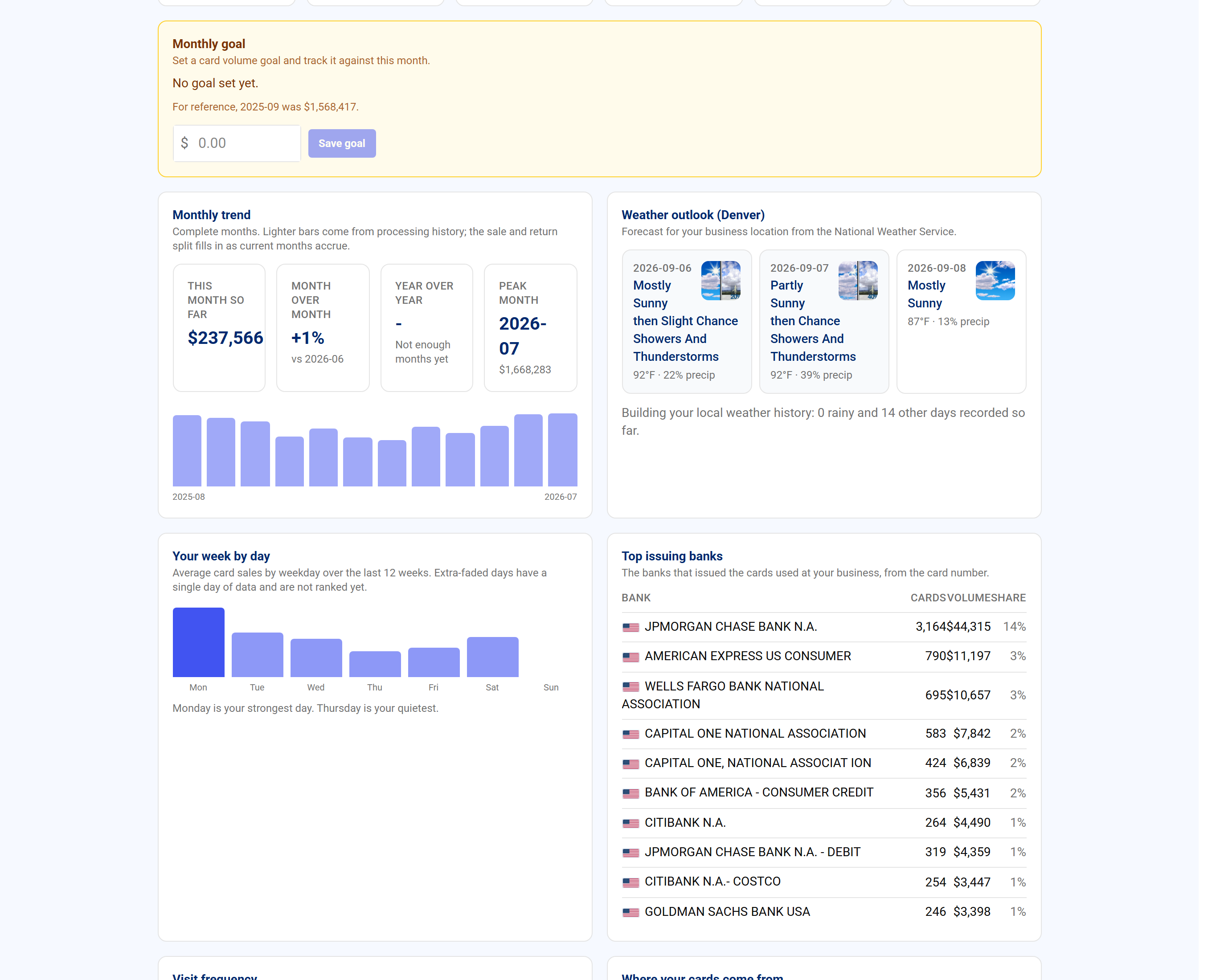
Task: Click the flag beside JPMORGAN CHASE BANK N.A. - DEBIT
Action: [631, 853]
